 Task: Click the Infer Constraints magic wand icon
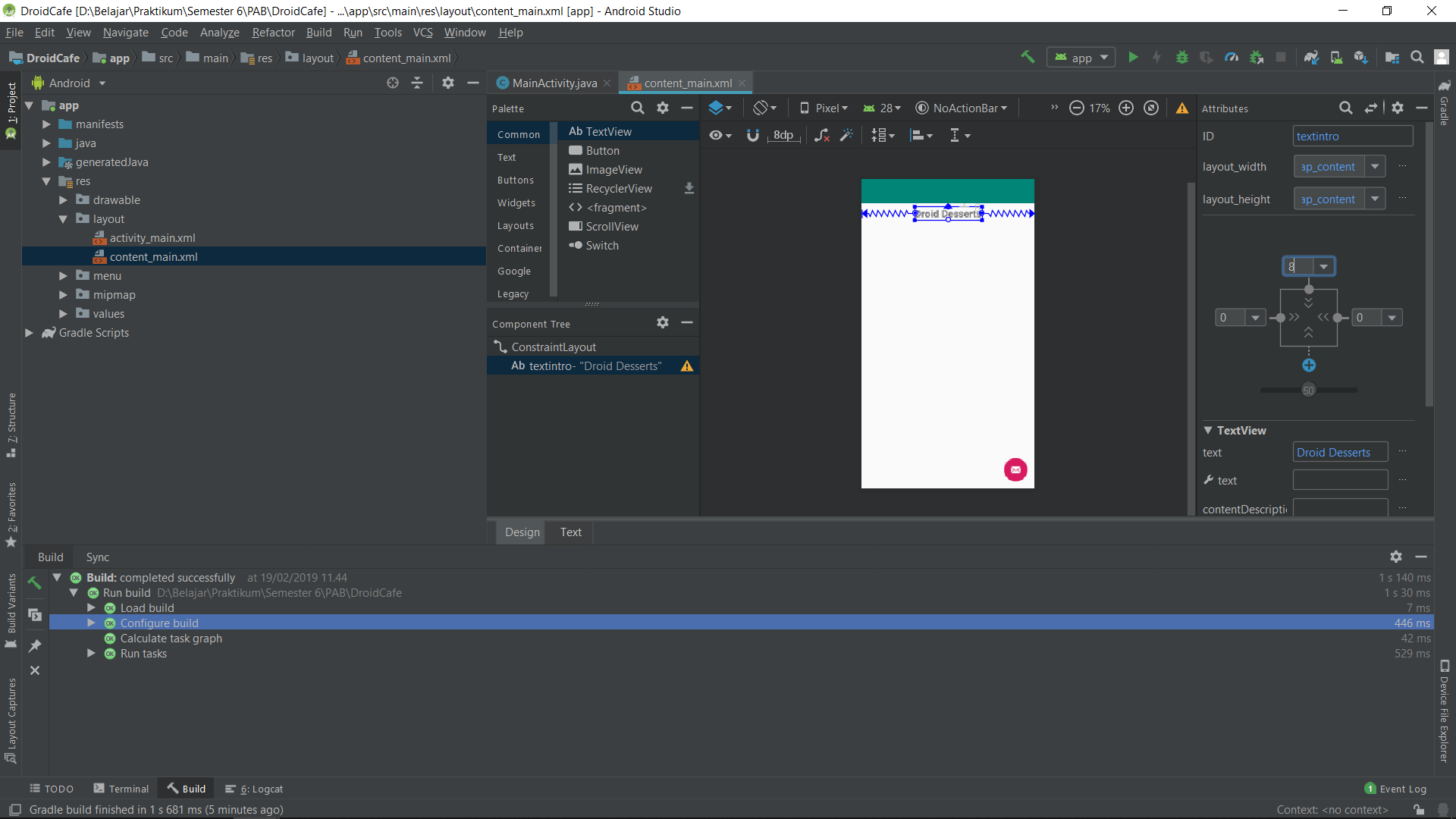846,136
